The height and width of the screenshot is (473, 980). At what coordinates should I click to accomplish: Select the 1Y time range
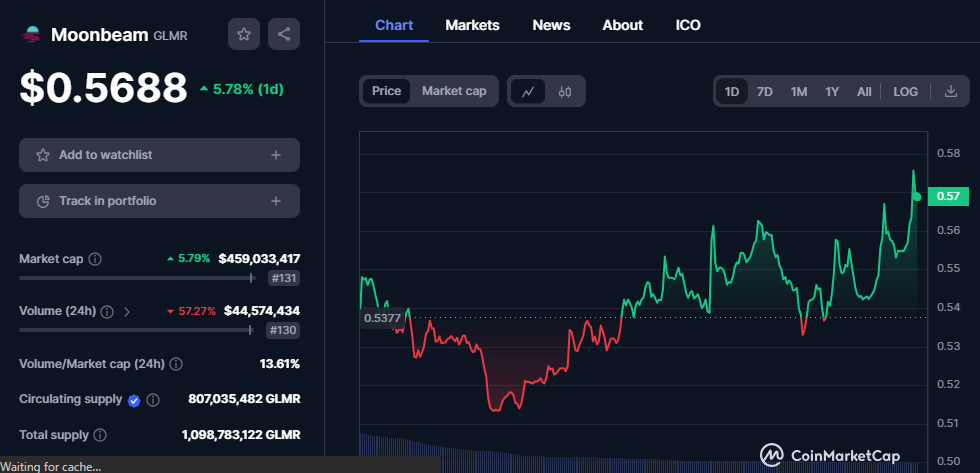[x=832, y=92]
